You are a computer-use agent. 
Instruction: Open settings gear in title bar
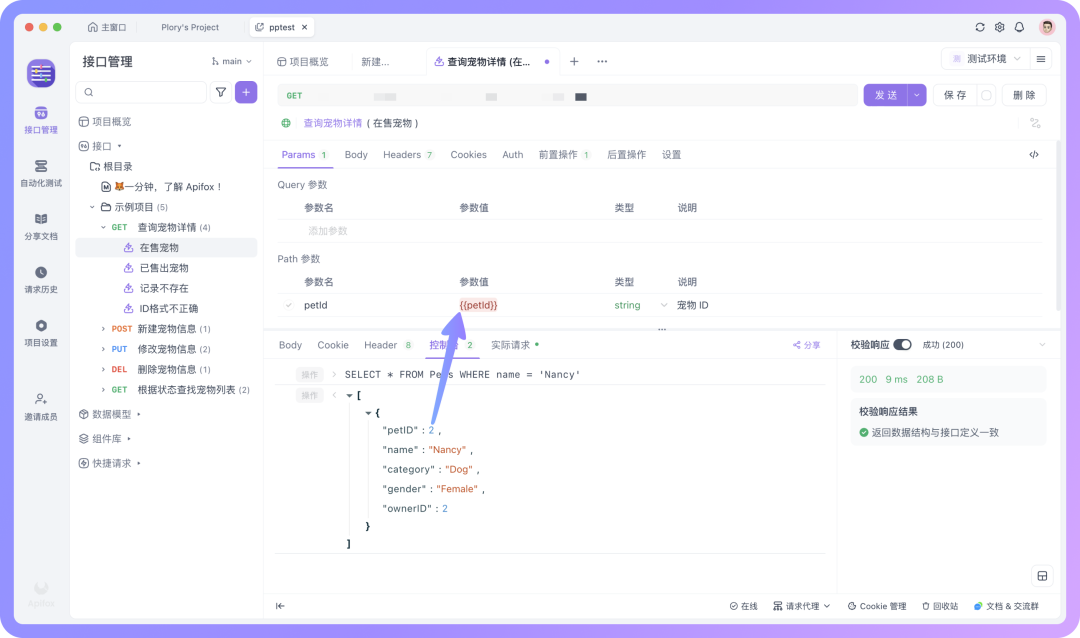pyautogui.click(x=999, y=27)
